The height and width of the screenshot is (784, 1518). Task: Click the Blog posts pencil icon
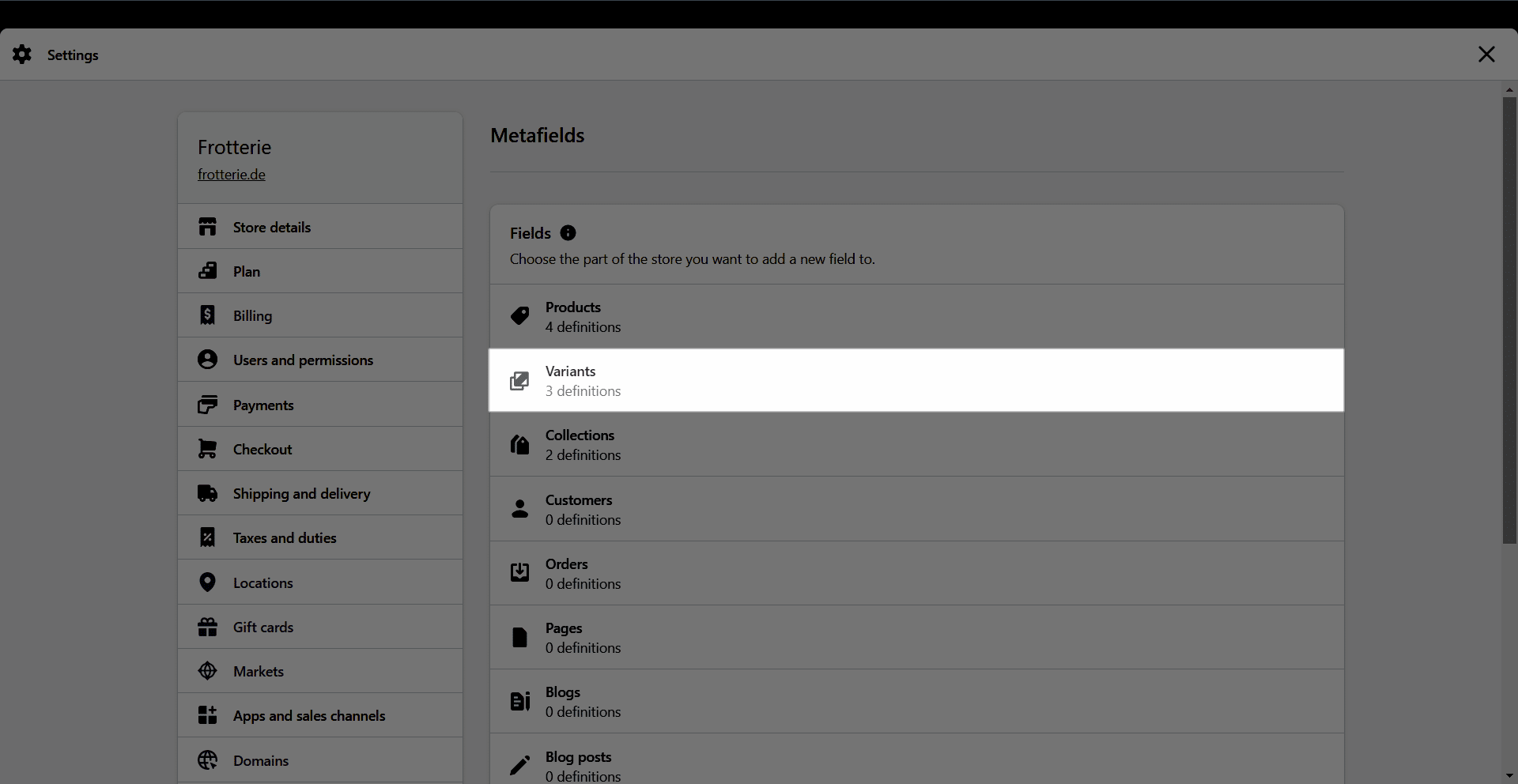coord(519,764)
